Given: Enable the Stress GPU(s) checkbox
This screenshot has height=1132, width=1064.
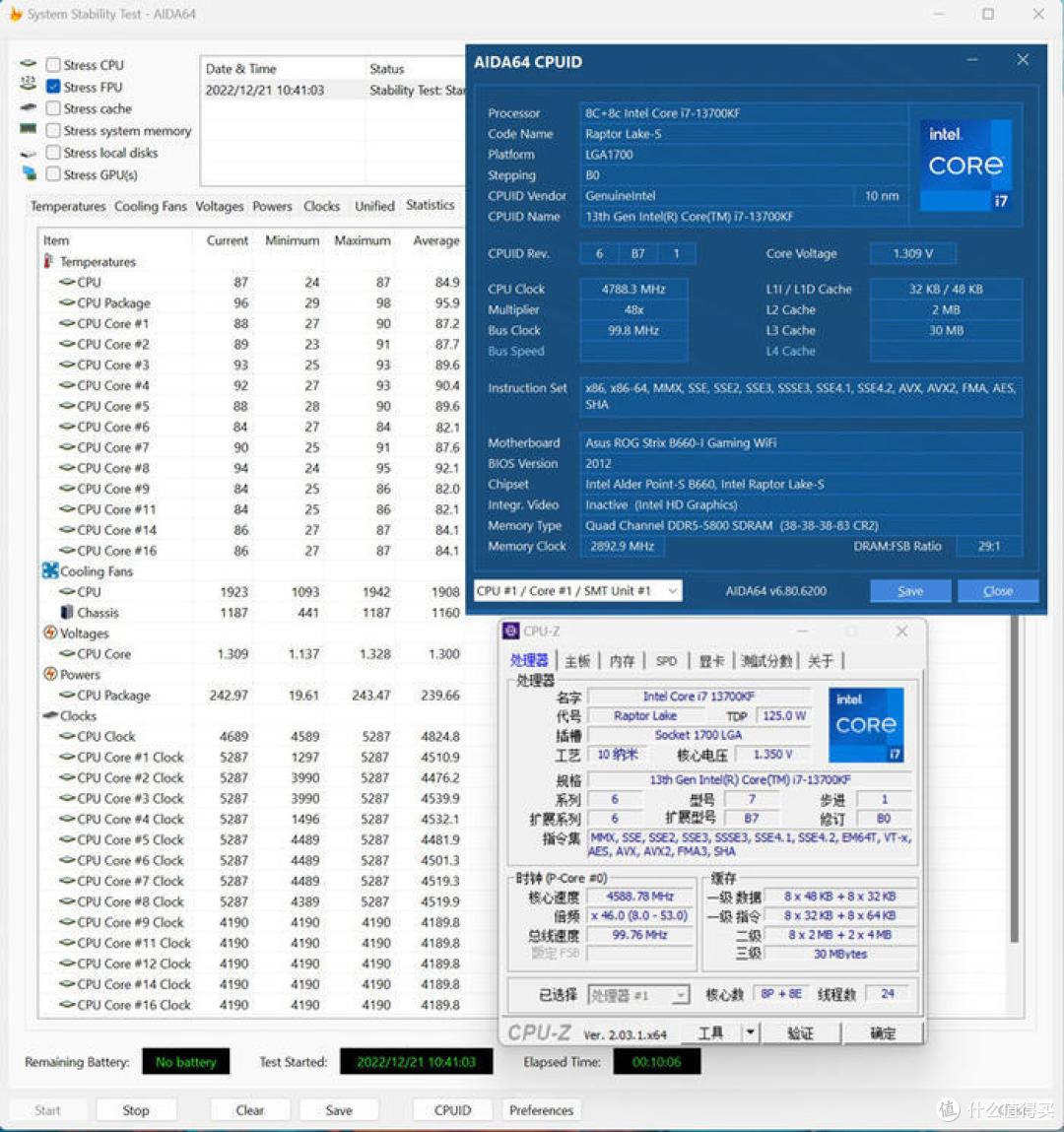Looking at the screenshot, I should coord(52,174).
